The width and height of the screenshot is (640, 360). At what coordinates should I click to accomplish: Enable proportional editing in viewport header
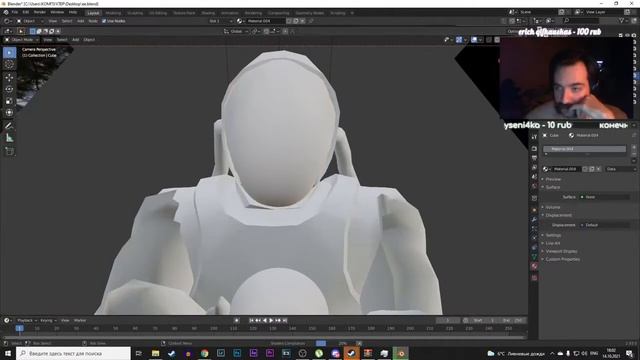pos(285,31)
